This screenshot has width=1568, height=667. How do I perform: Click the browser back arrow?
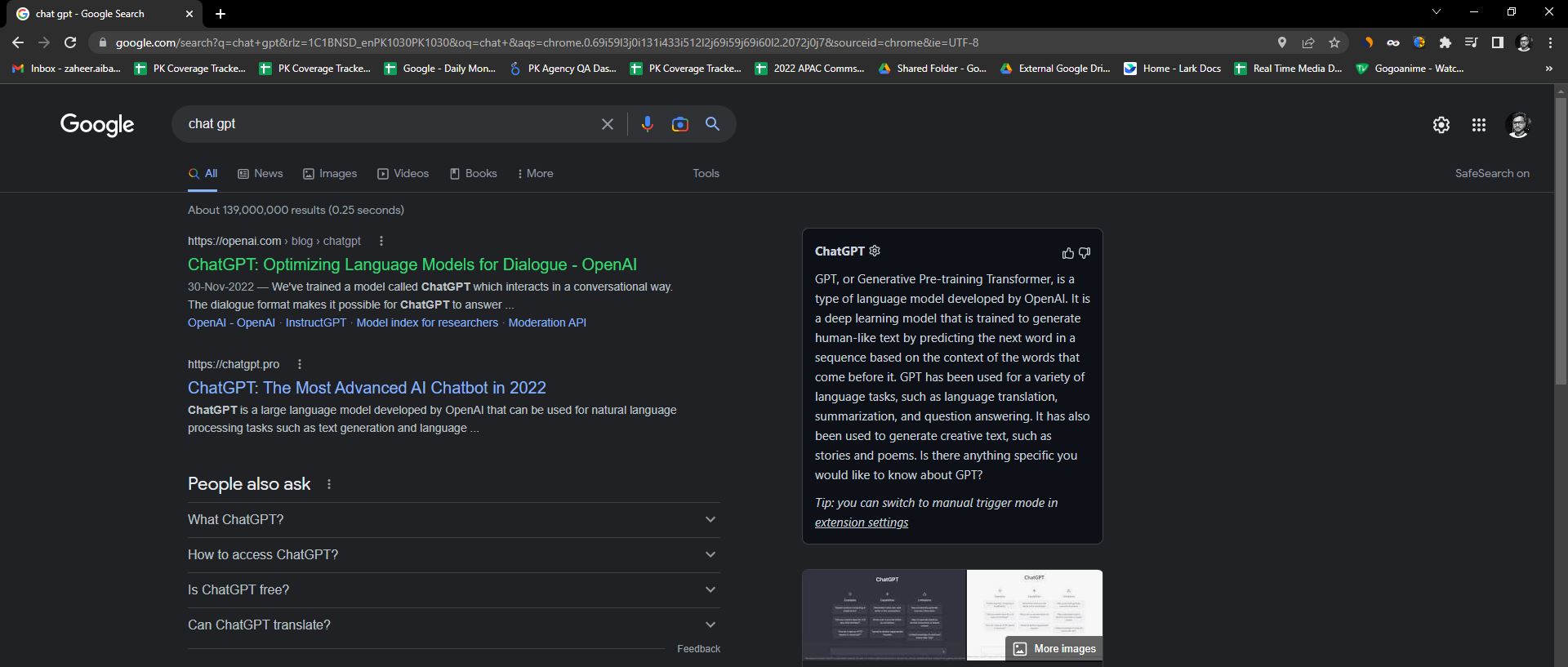[x=18, y=42]
